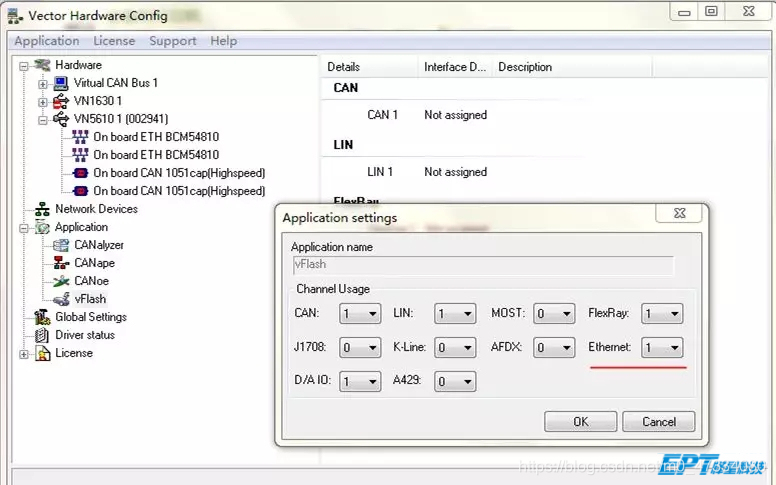Maximize the Vector Hardware Config window
776x485 pixels.
tap(711, 11)
